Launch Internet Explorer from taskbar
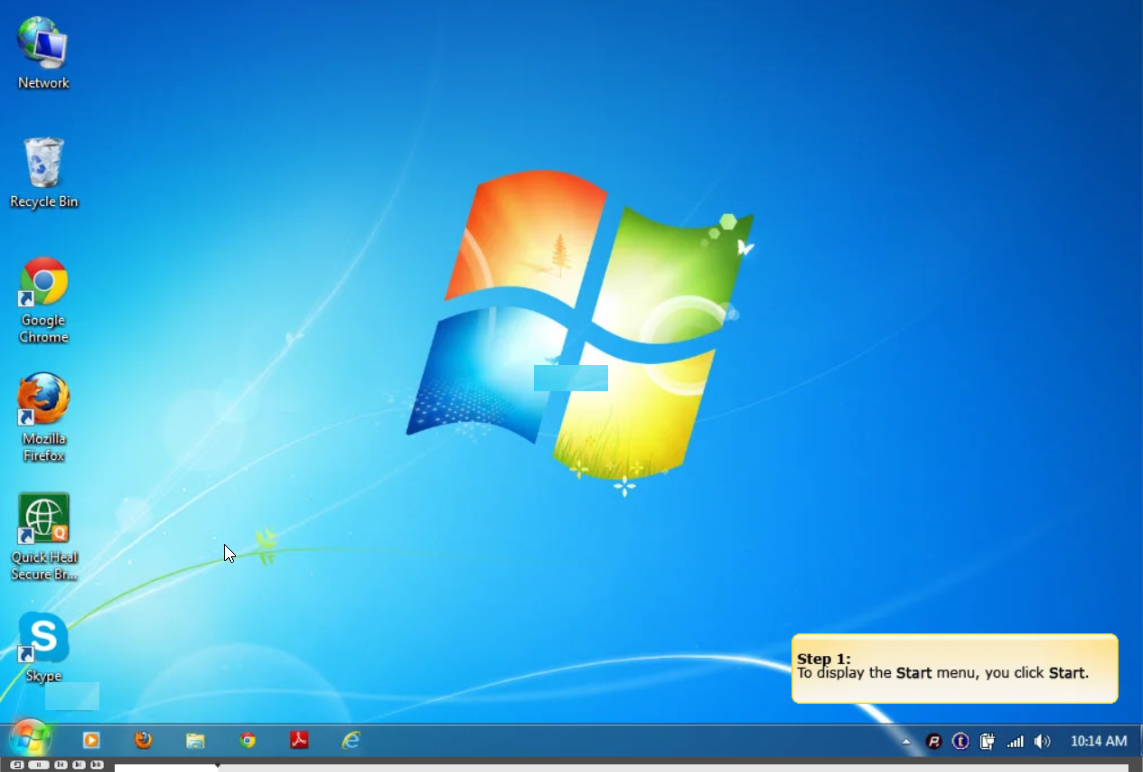The height and width of the screenshot is (772, 1143). click(351, 741)
